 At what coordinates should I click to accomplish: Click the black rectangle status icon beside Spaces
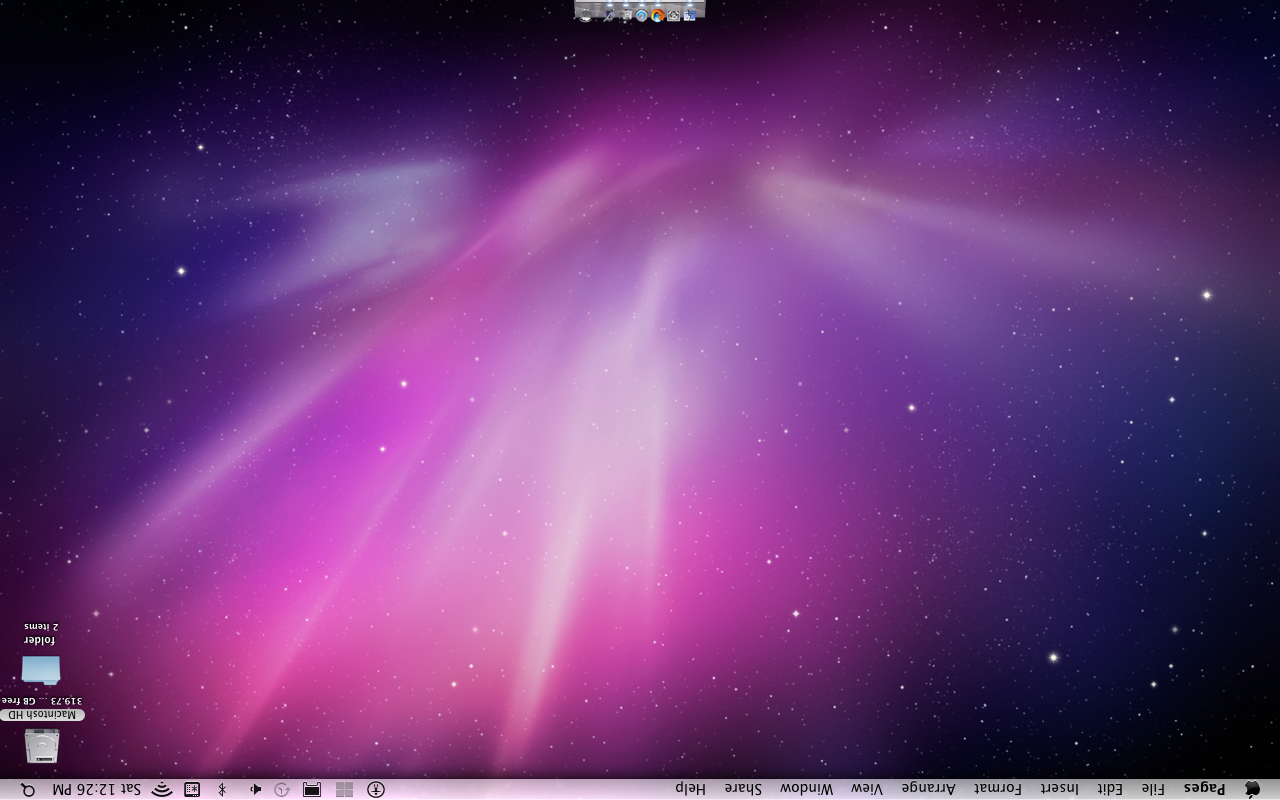point(312,789)
